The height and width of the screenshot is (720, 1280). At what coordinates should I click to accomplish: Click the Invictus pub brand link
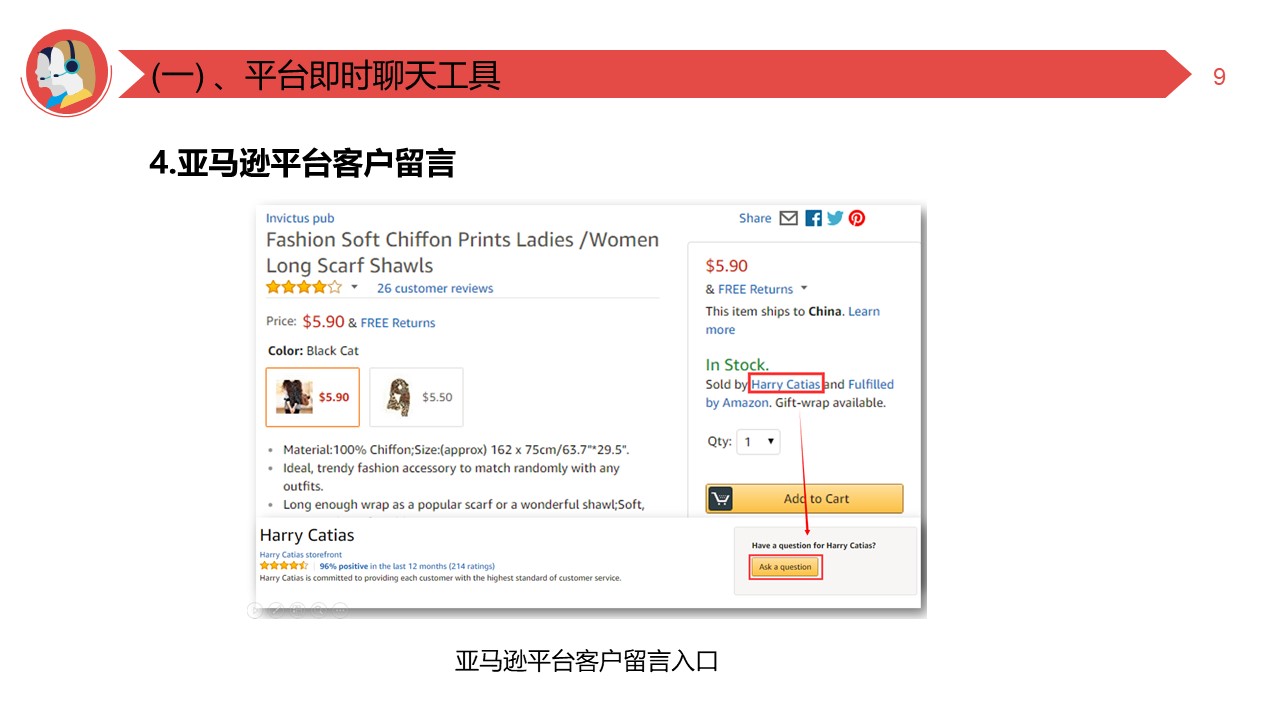300,218
